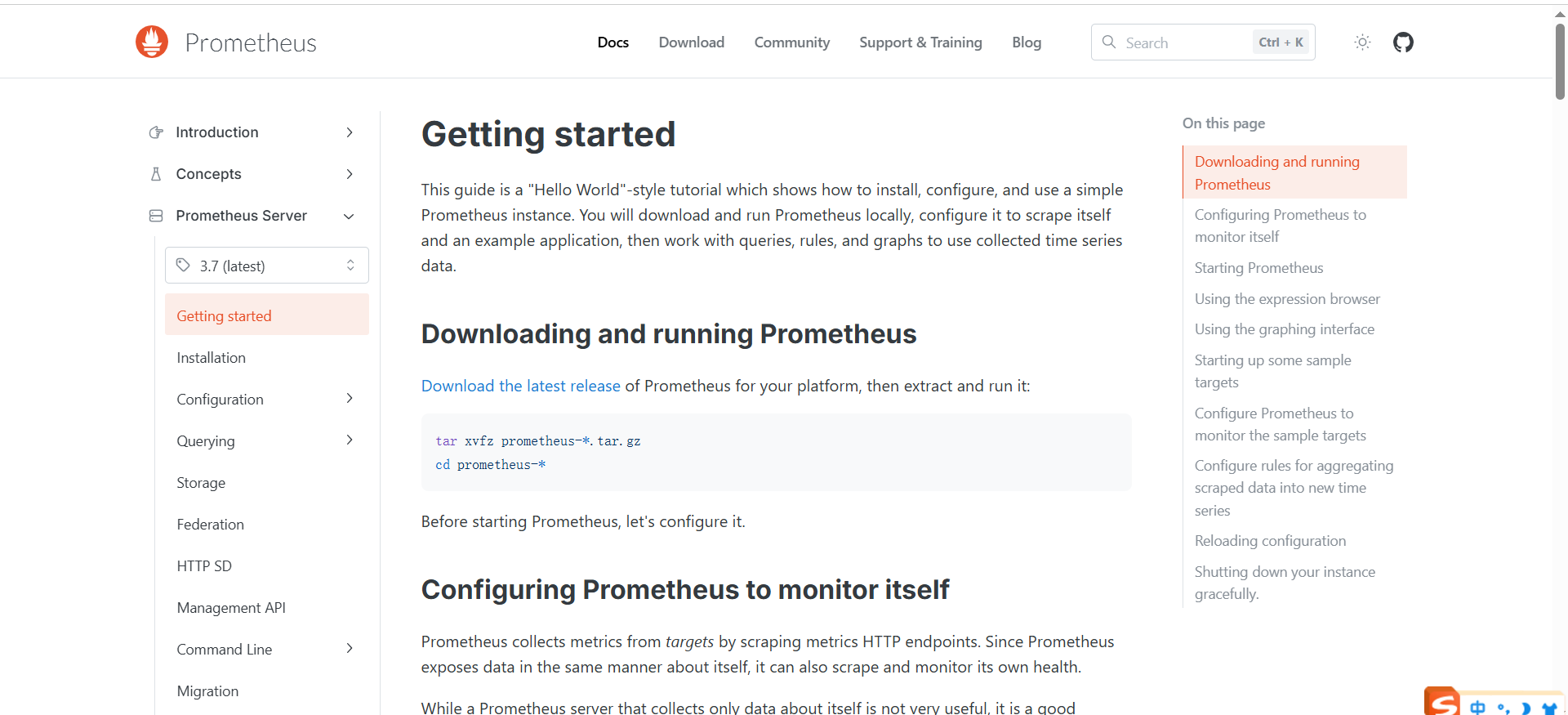Viewport: 1568px width, 715px height.
Task: Open the Blog nav item
Action: coord(1027,42)
